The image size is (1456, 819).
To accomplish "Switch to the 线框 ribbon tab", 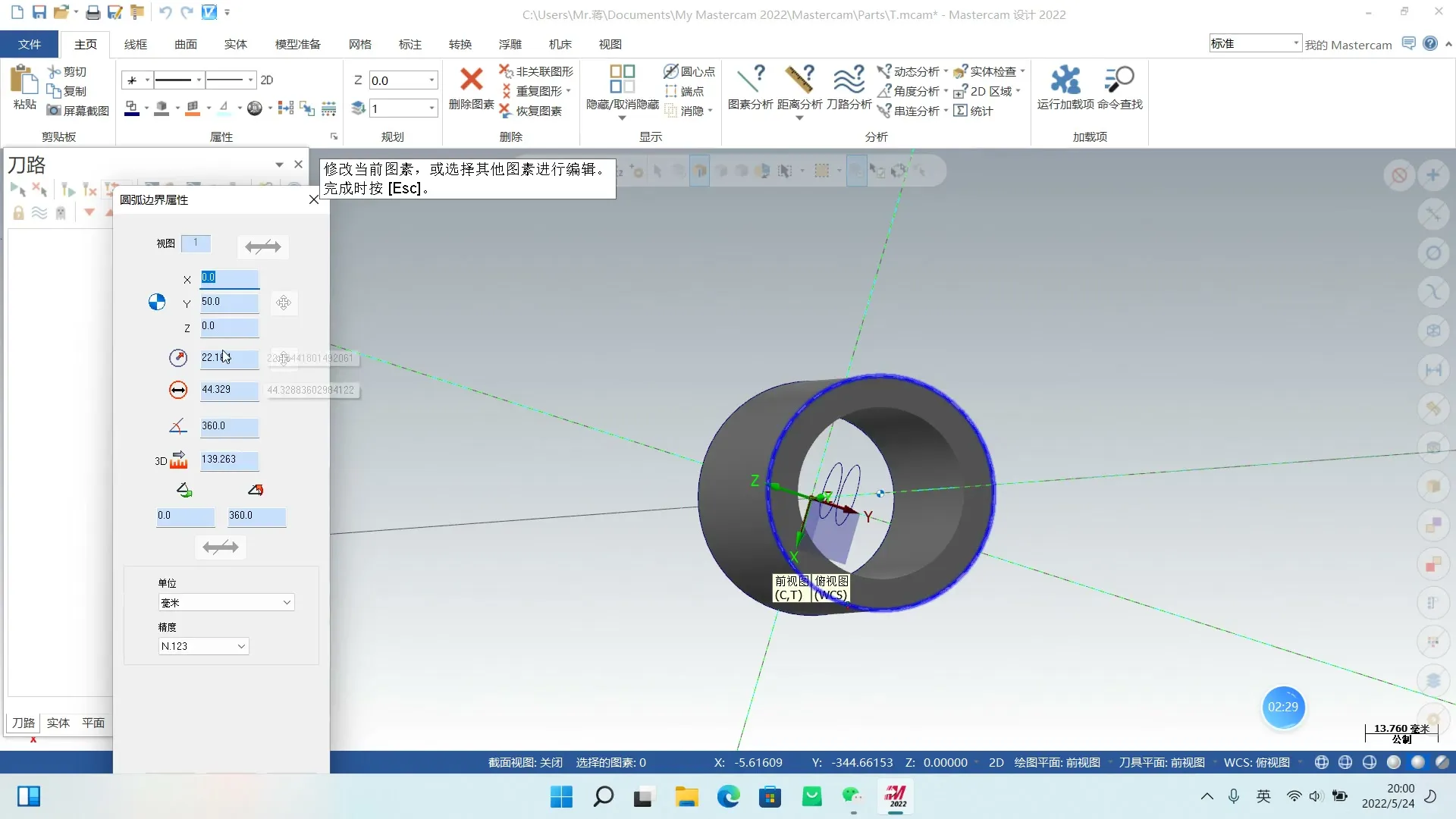I will 136,45.
